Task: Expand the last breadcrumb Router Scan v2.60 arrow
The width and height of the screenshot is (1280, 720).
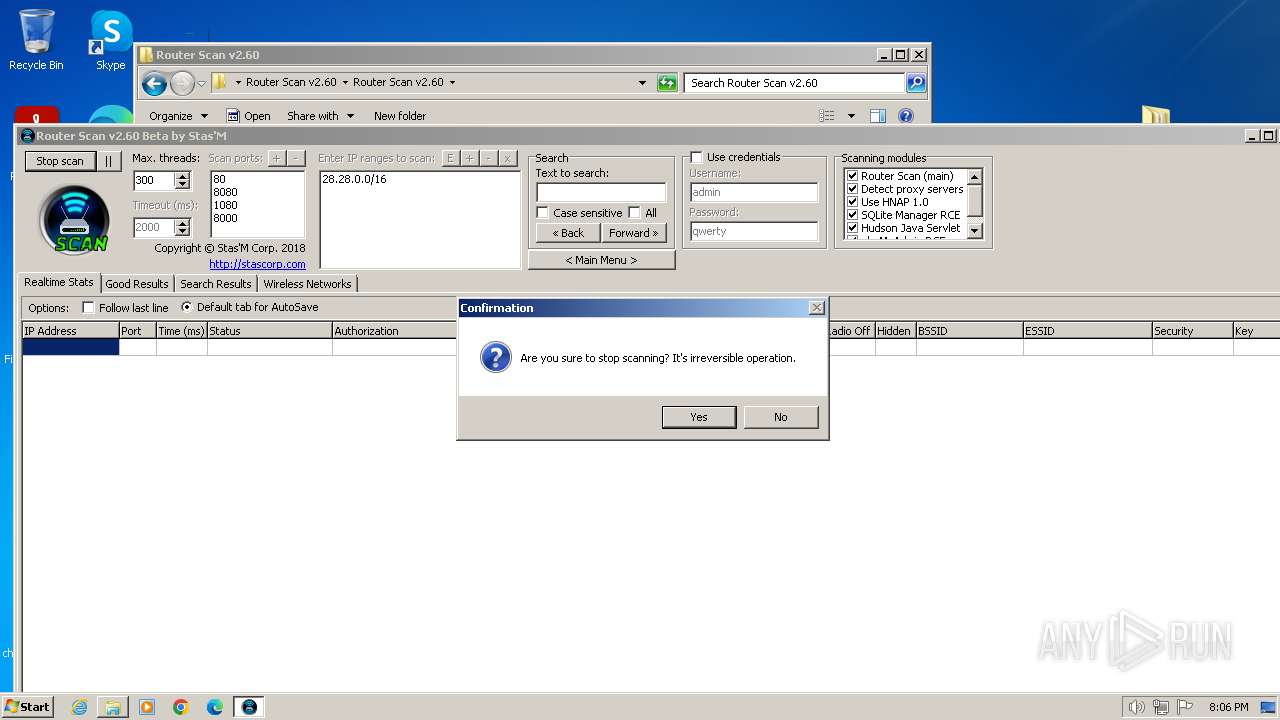Action: [x=452, y=83]
